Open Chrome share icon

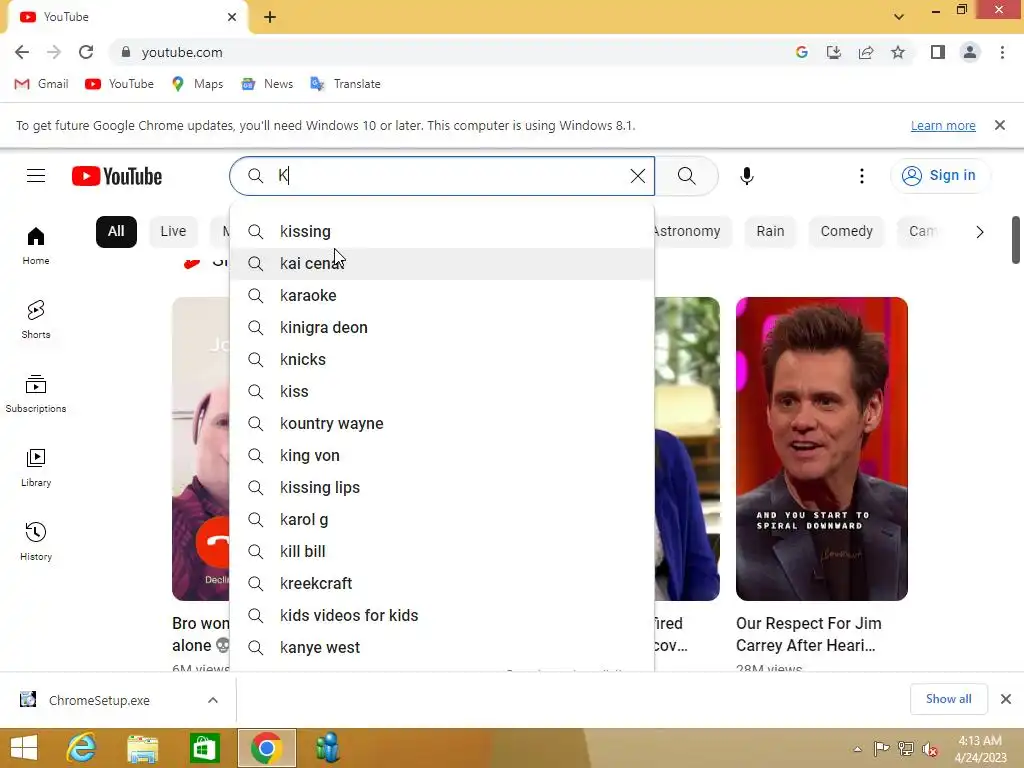click(x=866, y=52)
